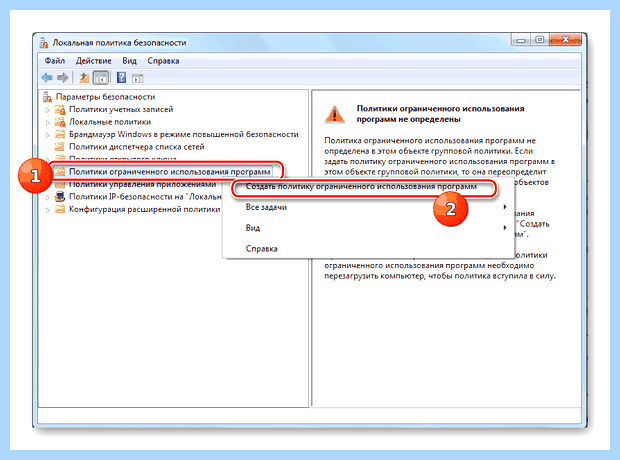
Task: Open the Справка menu in menu bar
Action: (163, 61)
